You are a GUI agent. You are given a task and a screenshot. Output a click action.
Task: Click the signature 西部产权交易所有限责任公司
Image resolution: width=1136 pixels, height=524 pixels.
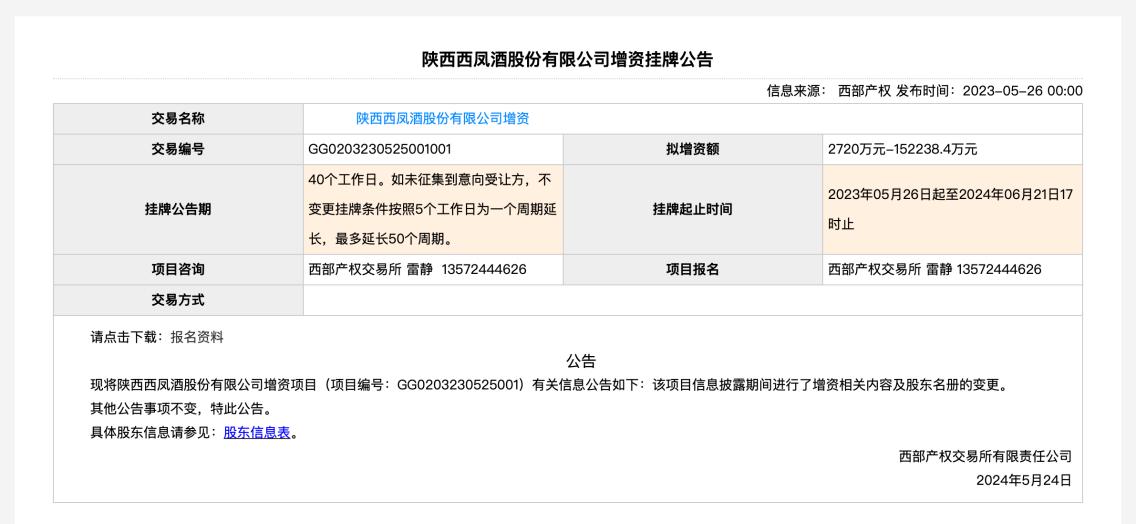point(985,457)
